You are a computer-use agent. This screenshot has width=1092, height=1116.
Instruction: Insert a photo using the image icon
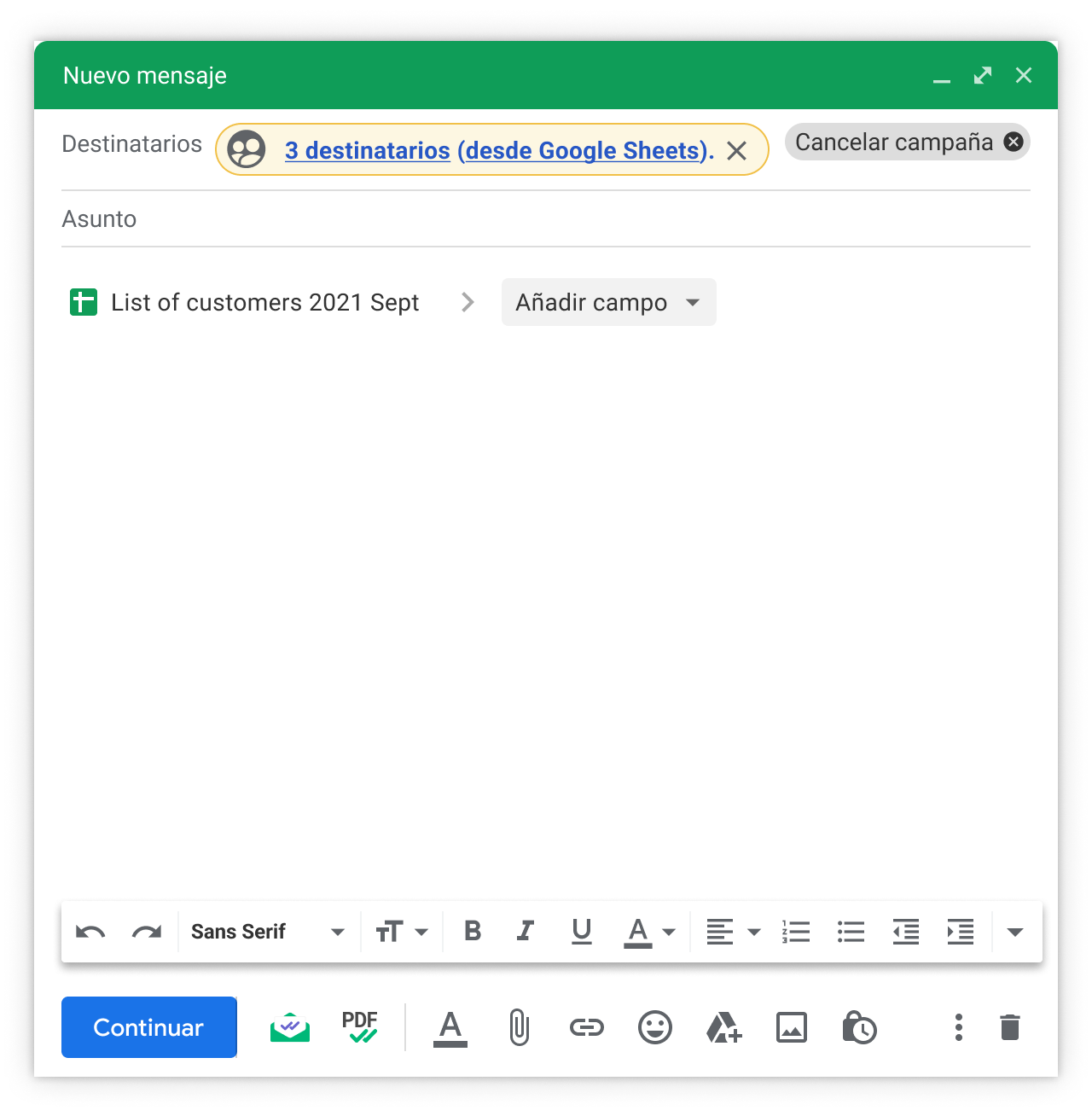click(x=792, y=1027)
